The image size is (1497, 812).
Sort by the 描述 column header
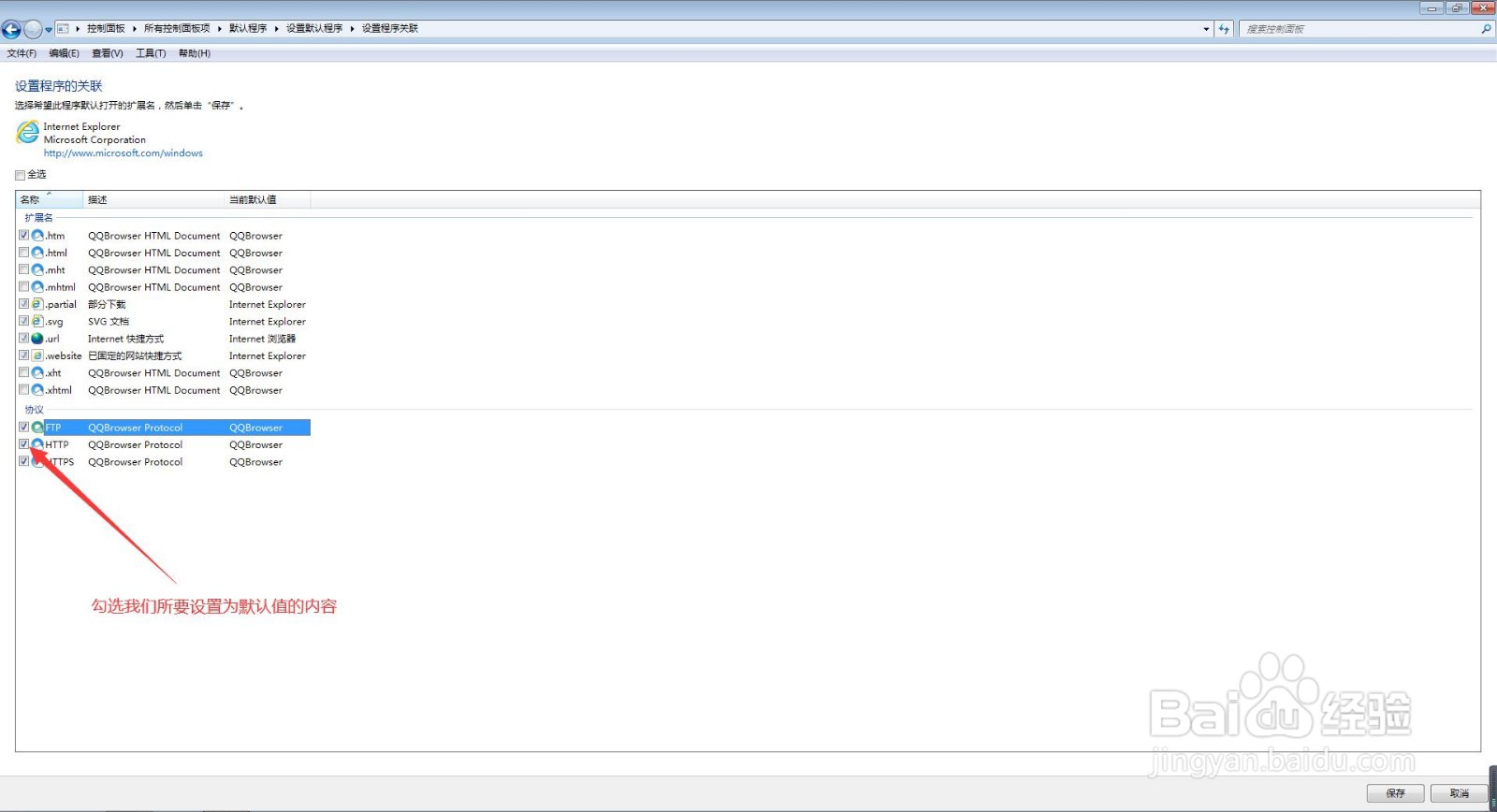[153, 199]
